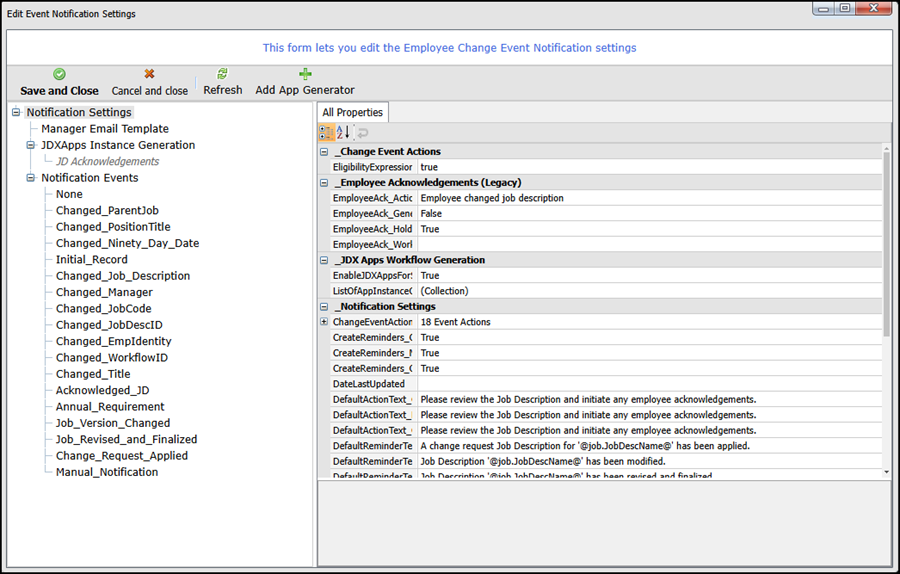The width and height of the screenshot is (900, 574).
Task: Click the orange X Cancel and close icon
Action: click(x=149, y=74)
